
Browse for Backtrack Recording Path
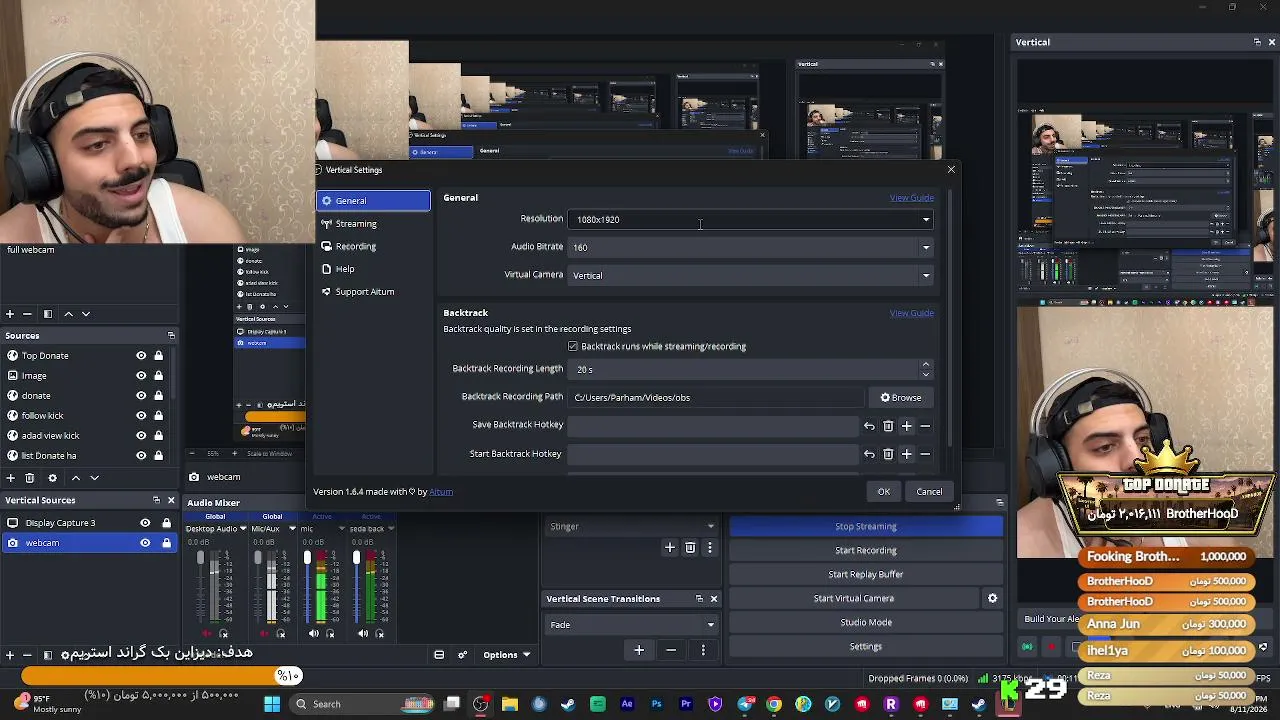coord(901,398)
